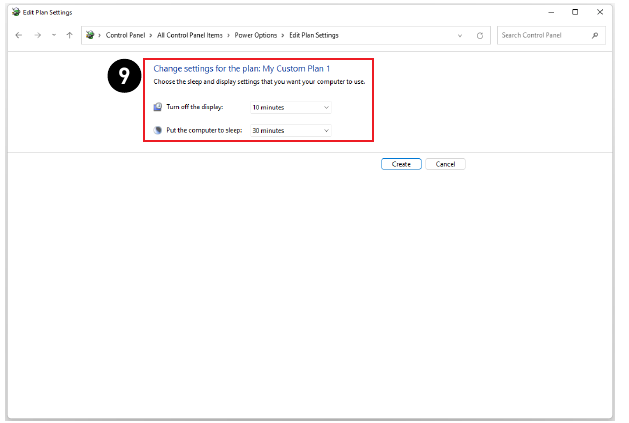Open Power Options breadcrumb
This screenshot has height=423, width=629.
click(x=256, y=35)
